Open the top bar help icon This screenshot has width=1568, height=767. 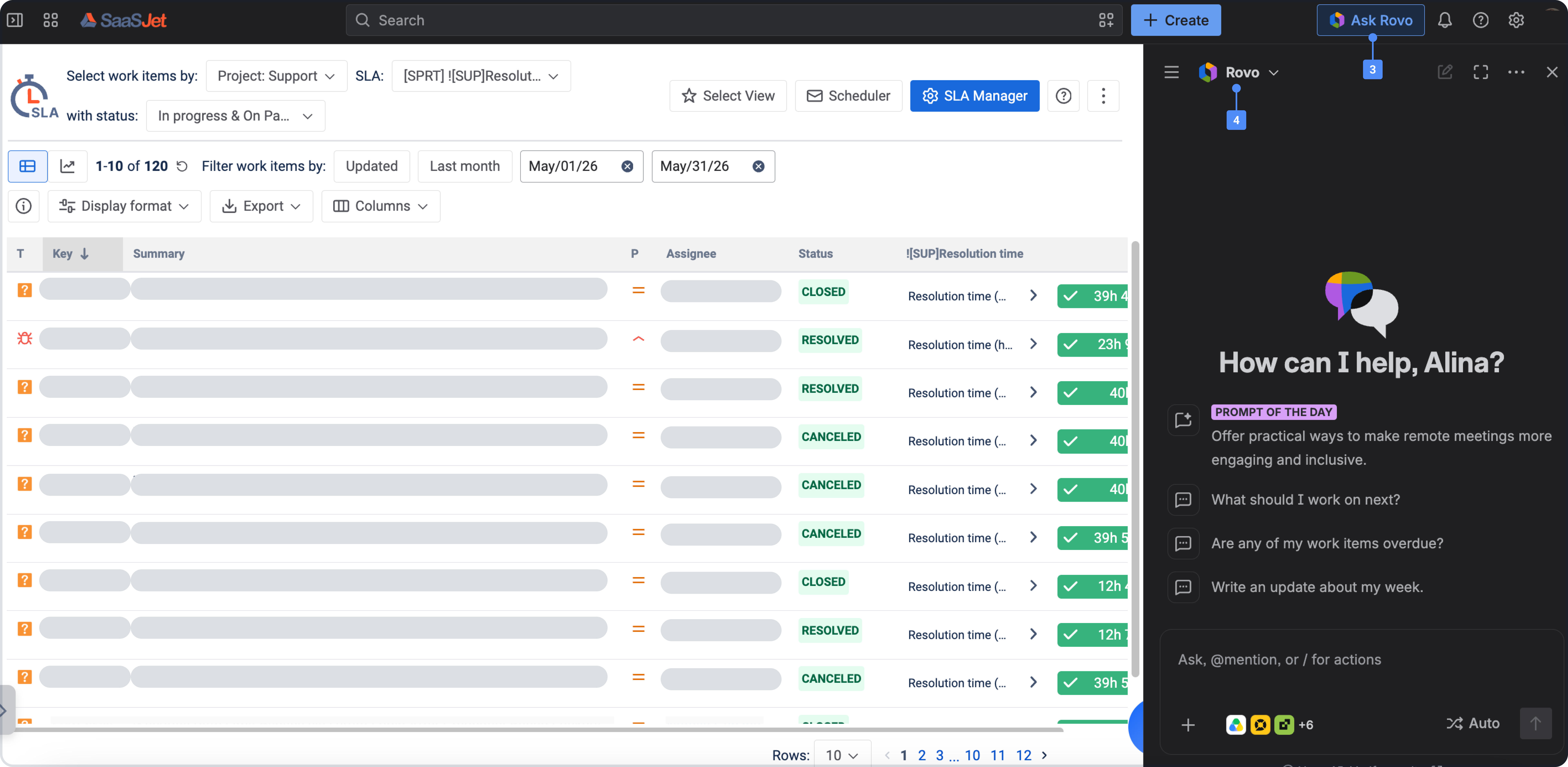point(1480,20)
